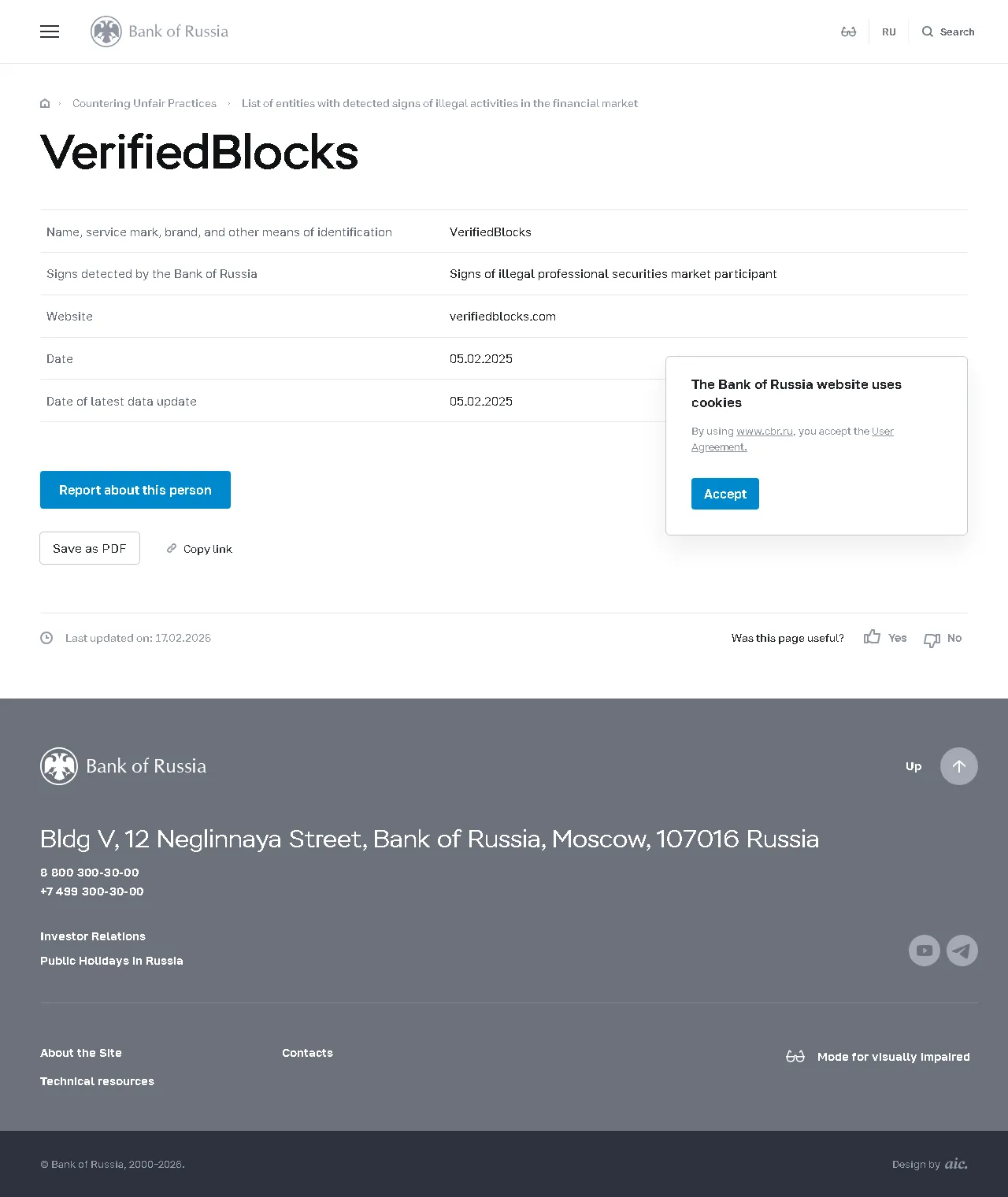Open Countering Unfair Practices breadcrumb
This screenshot has width=1008, height=1197.
coord(144,103)
